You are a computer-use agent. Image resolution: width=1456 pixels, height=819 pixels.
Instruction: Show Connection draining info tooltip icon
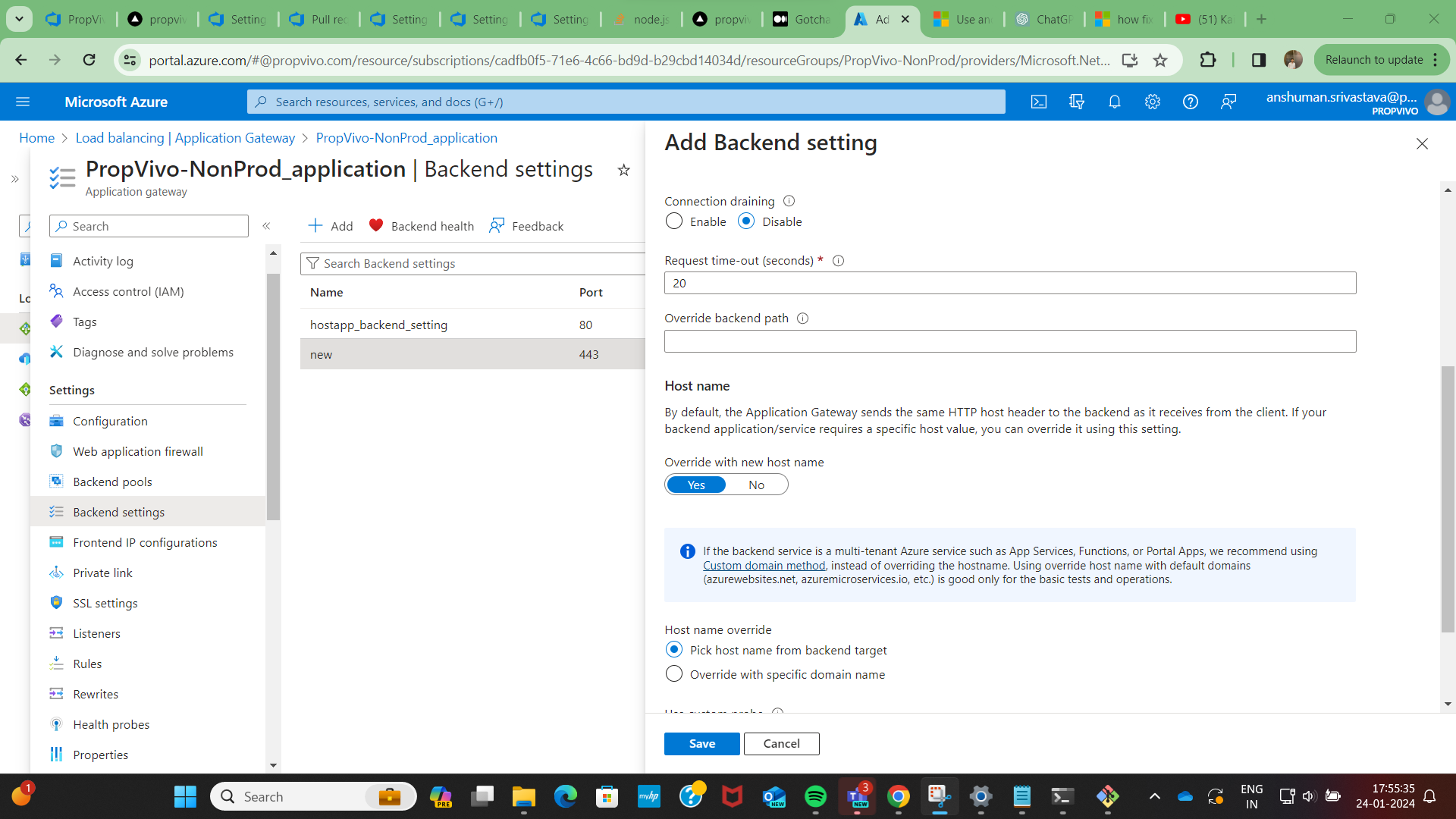tap(789, 201)
